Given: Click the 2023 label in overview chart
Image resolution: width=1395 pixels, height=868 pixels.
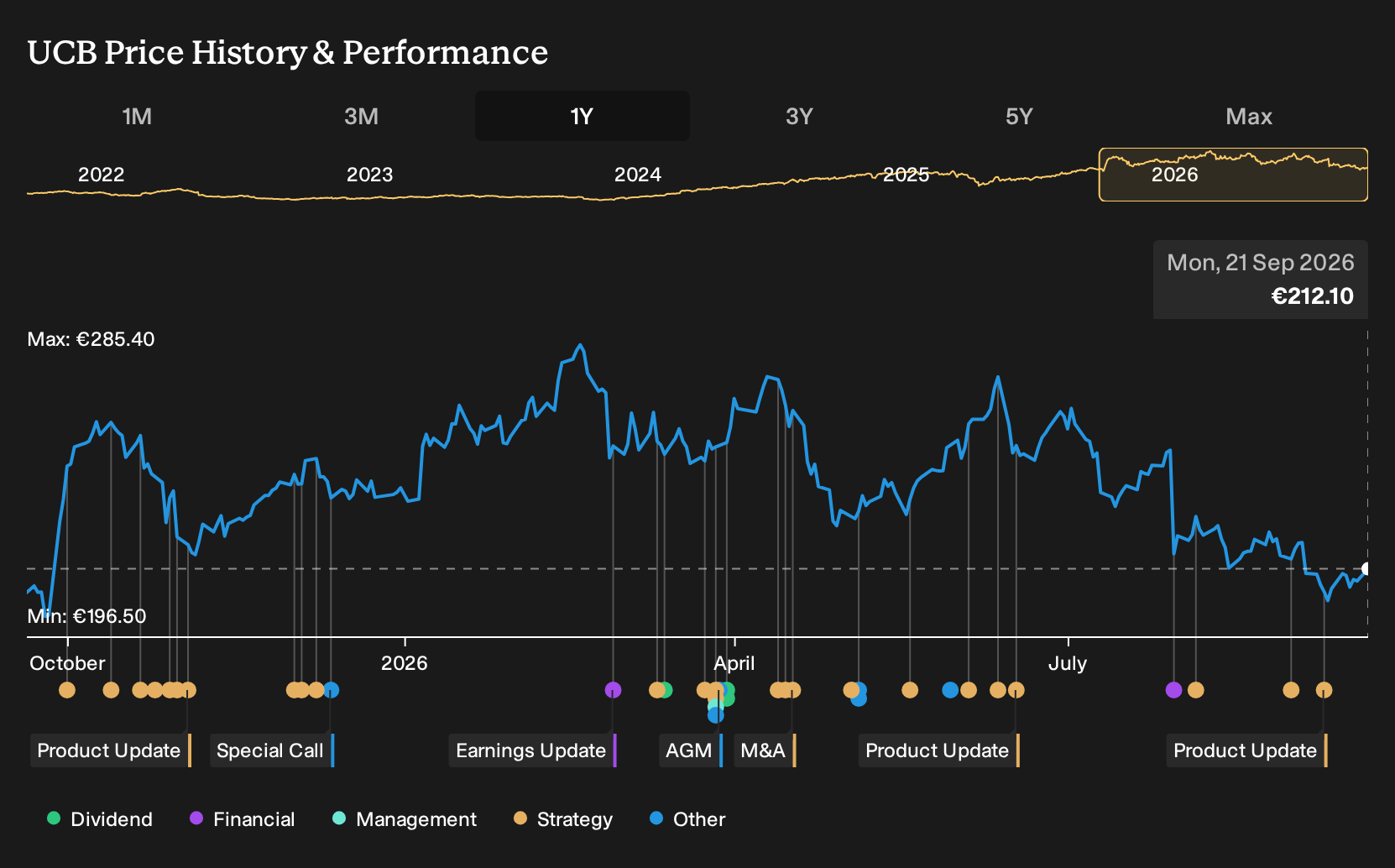Looking at the screenshot, I should [x=369, y=175].
